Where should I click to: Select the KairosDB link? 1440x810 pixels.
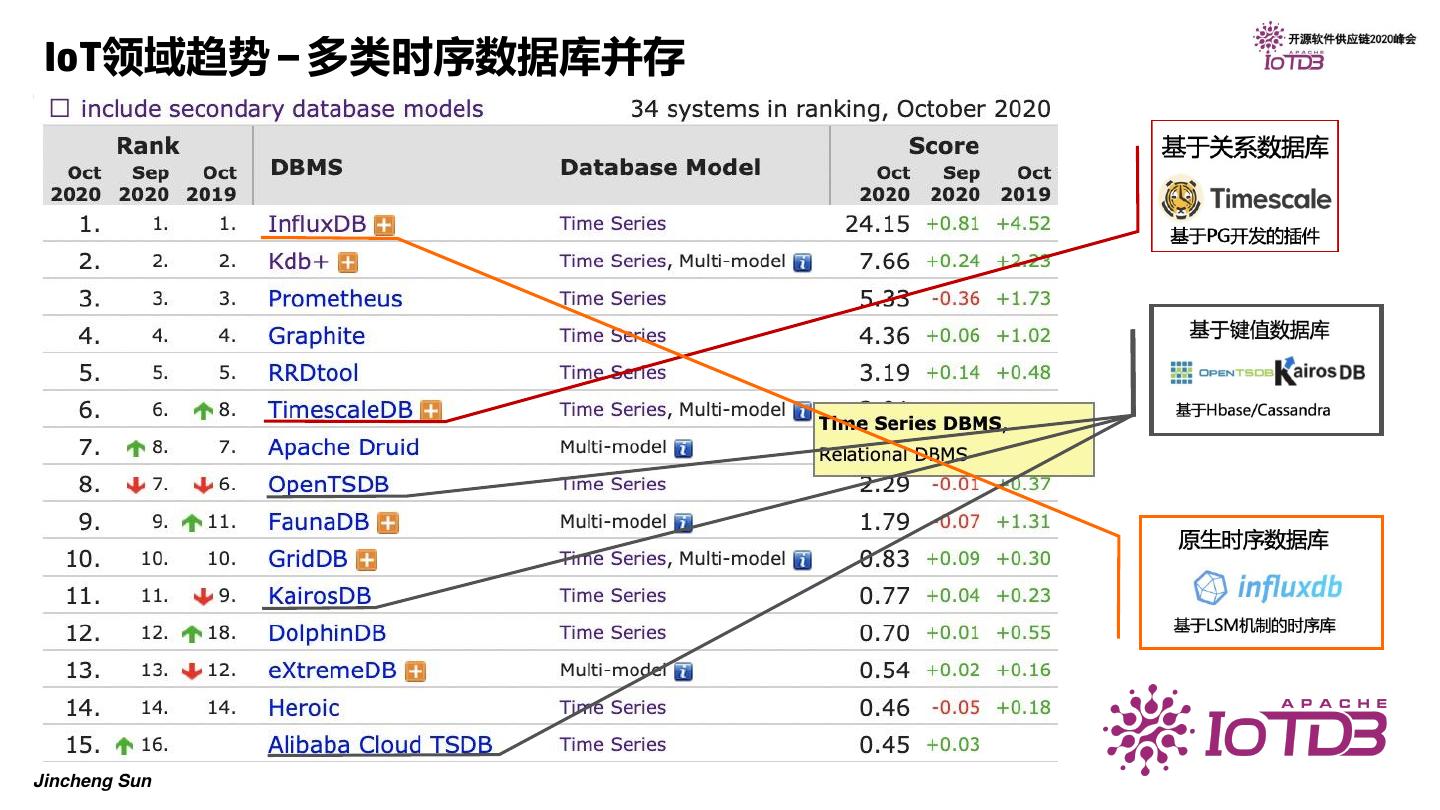click(319, 596)
